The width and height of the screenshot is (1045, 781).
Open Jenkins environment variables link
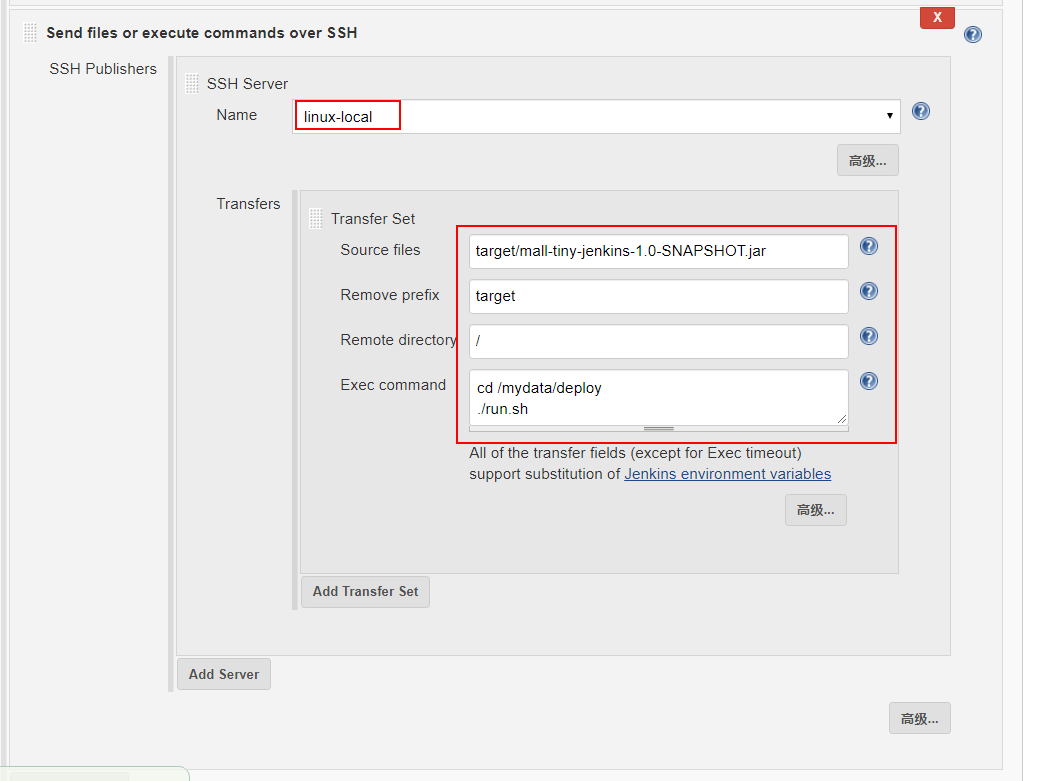point(727,474)
